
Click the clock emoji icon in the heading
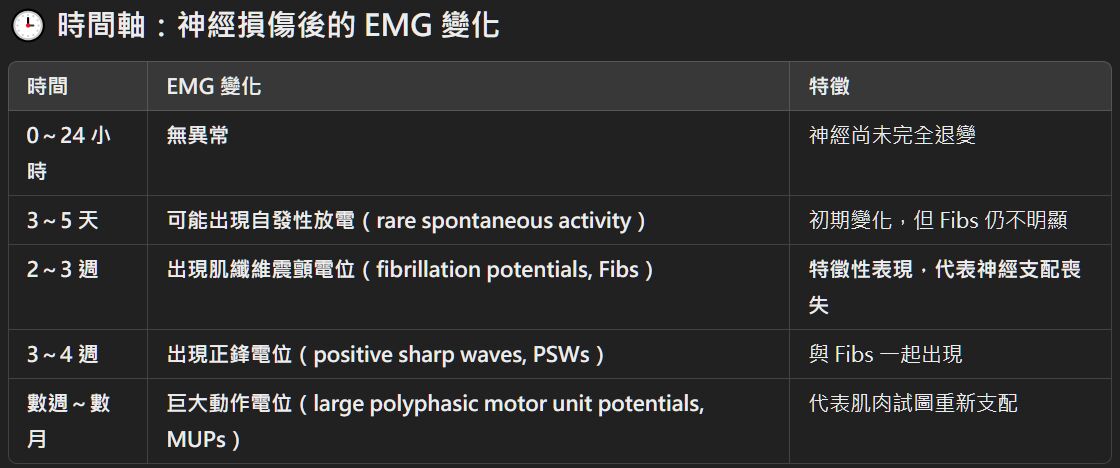pos(26,27)
